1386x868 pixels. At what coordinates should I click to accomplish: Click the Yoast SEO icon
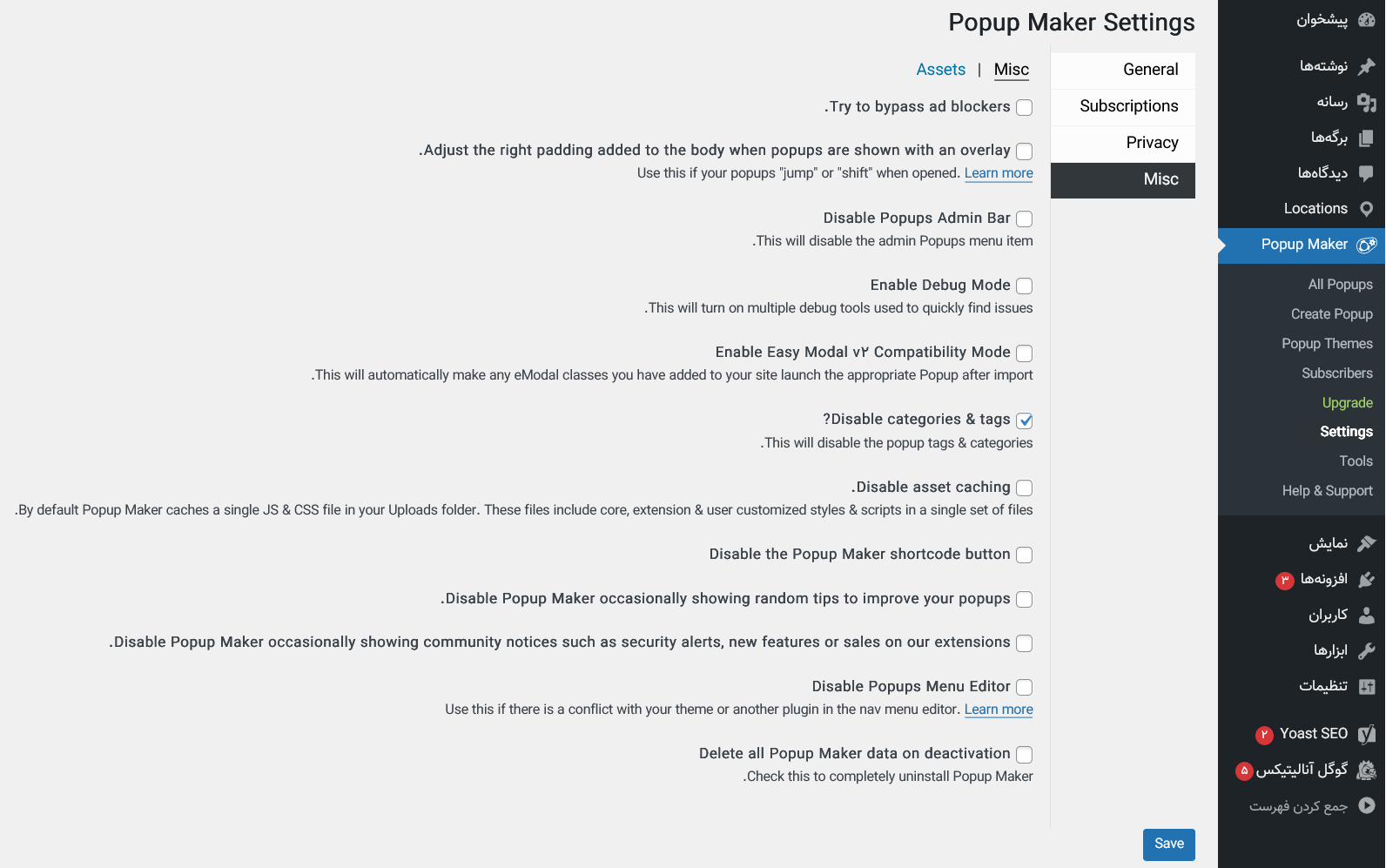click(x=1367, y=734)
